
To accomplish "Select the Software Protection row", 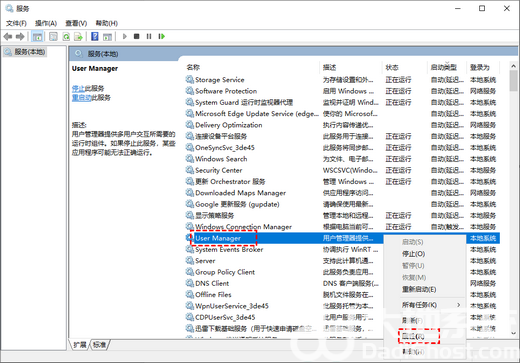I will 342,91.
